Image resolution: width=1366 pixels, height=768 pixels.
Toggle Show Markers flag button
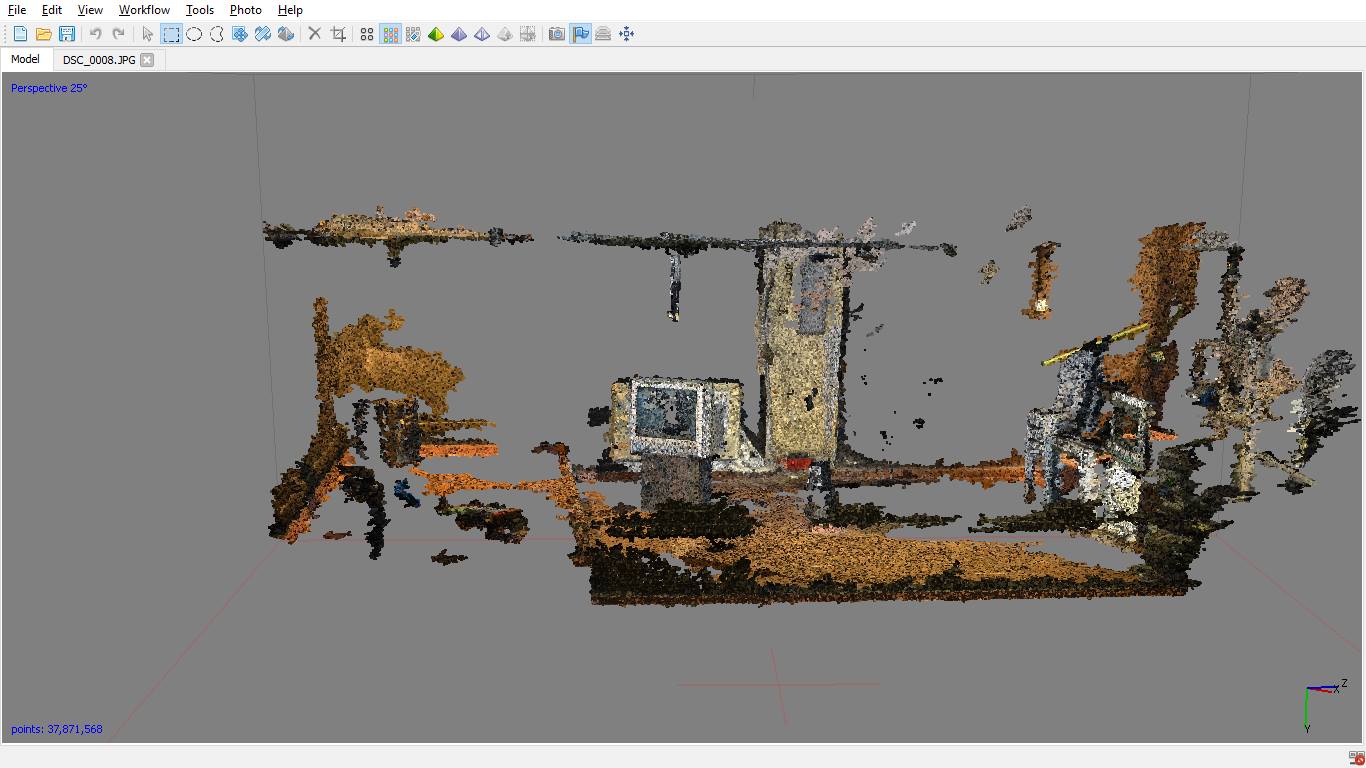pos(581,34)
